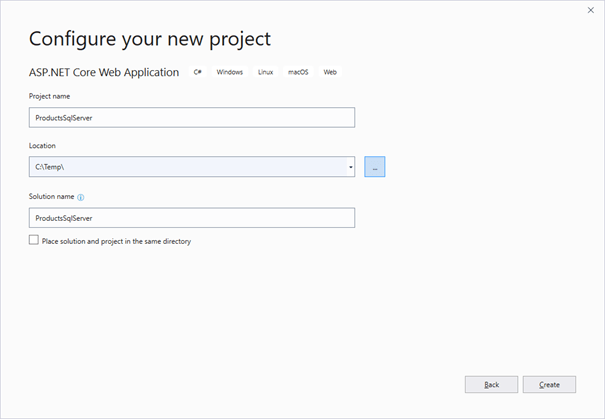Click the Create button
The image size is (605, 419).
click(x=549, y=385)
